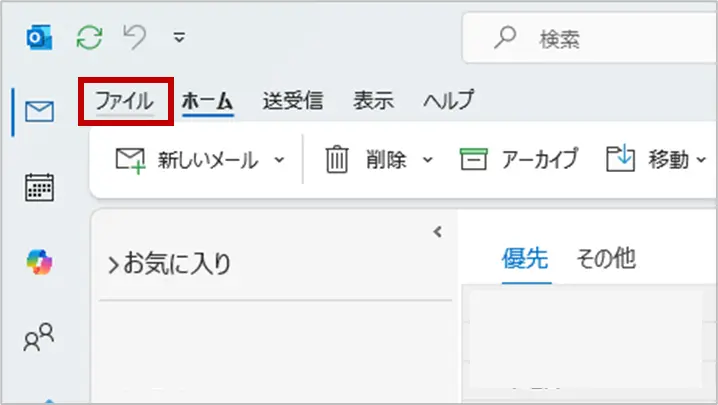Select the その他 inbox tab
Viewport: 718px width, 405px height.
pos(605,260)
